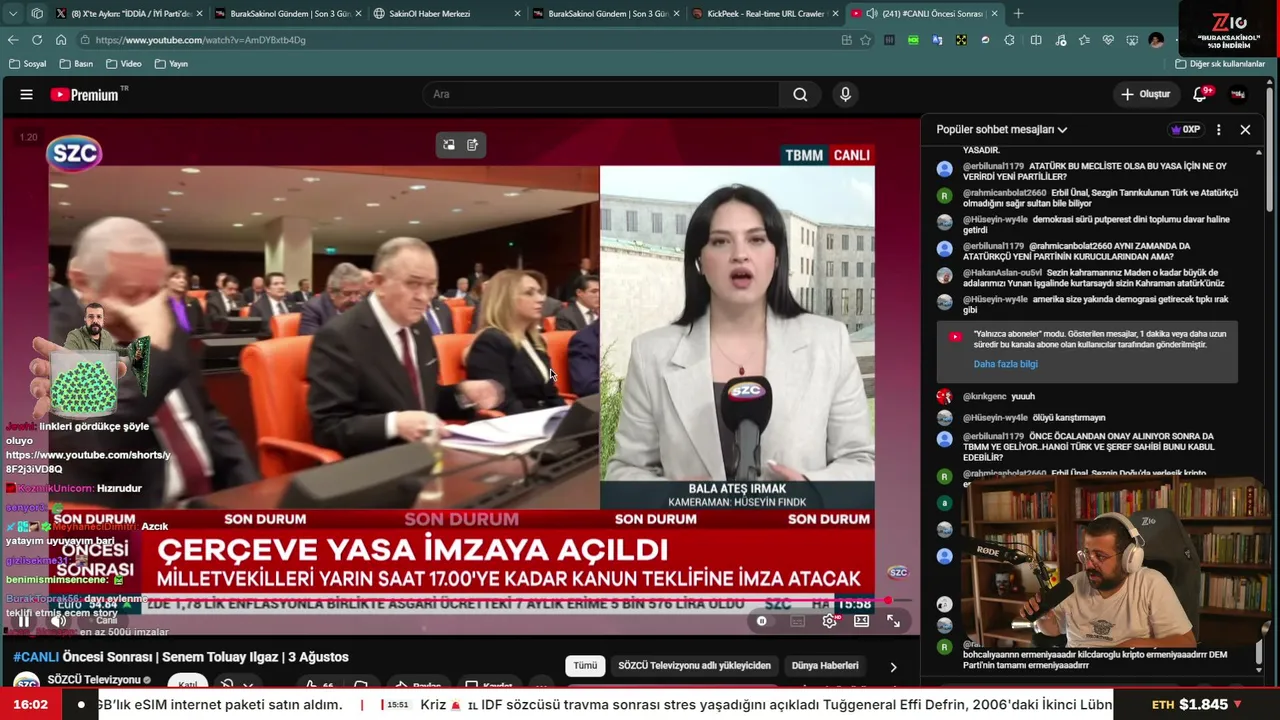This screenshot has width=1280, height=720.
Task: Select SÖZCÜ Televizyonu adlı yükleyiciden chip
Action: pos(694,666)
